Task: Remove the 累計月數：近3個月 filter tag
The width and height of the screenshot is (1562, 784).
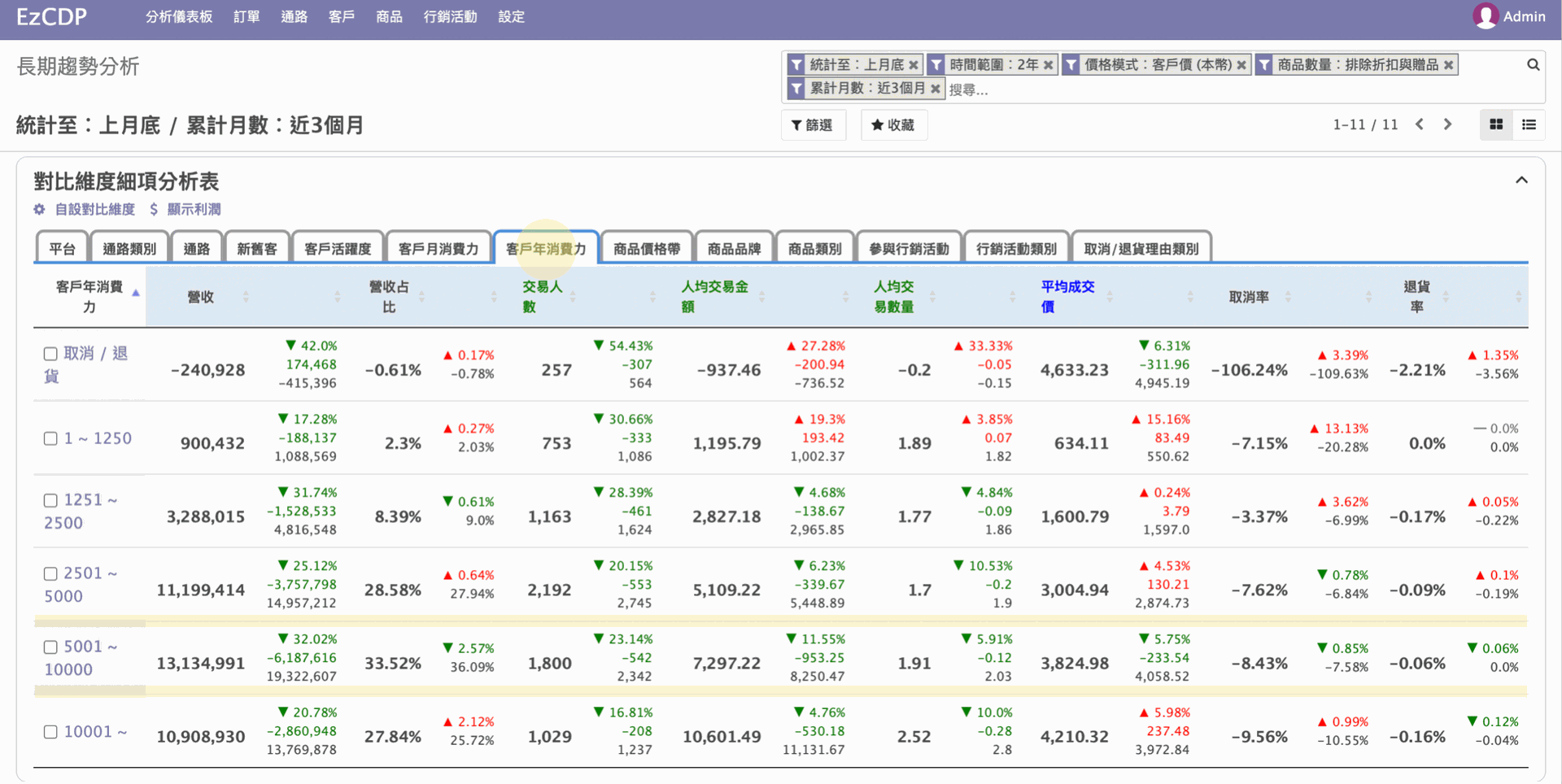Action: coord(935,89)
